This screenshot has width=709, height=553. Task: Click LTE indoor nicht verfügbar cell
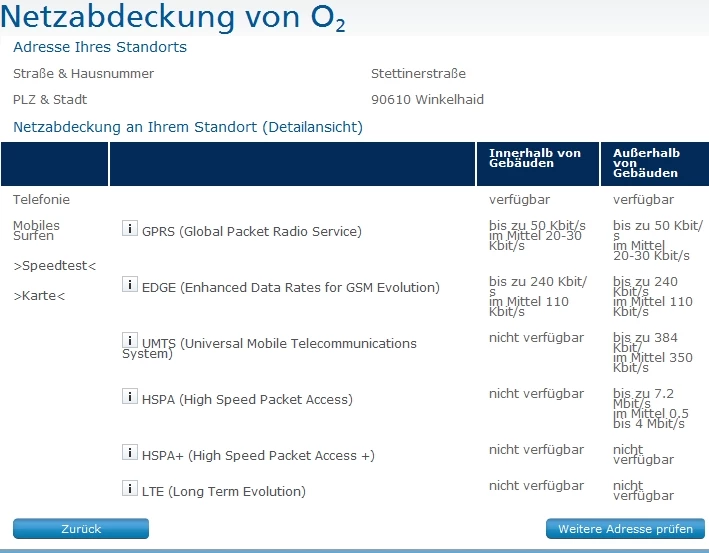(536, 486)
